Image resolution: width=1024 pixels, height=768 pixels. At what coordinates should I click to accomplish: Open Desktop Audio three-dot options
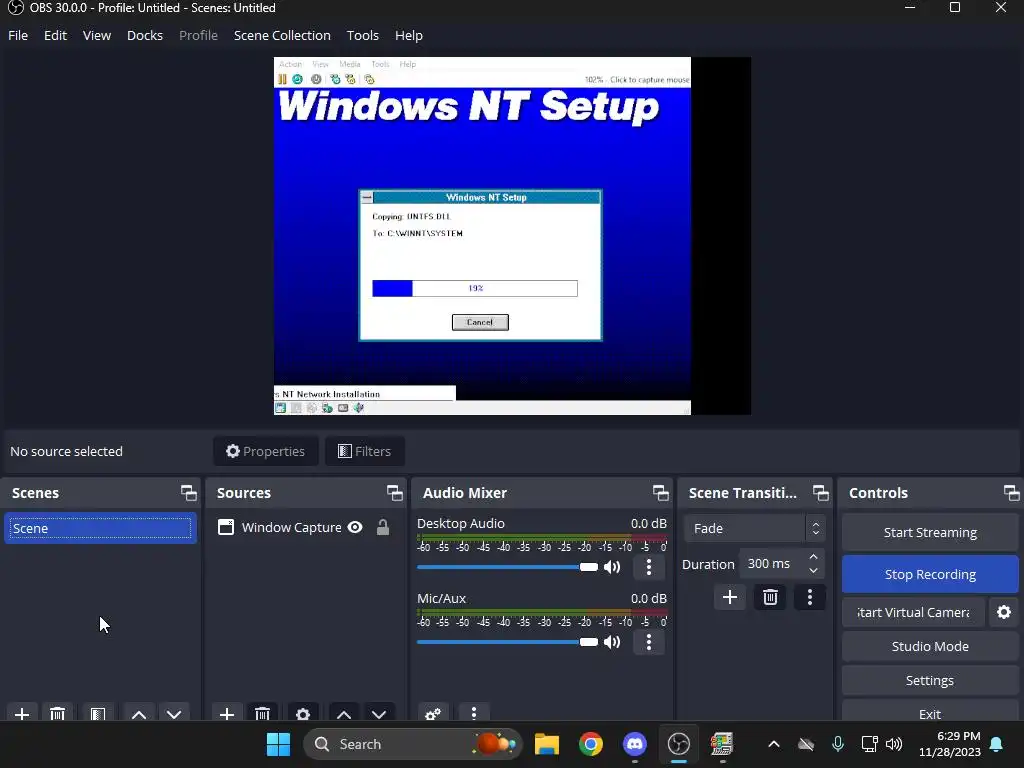(648, 567)
